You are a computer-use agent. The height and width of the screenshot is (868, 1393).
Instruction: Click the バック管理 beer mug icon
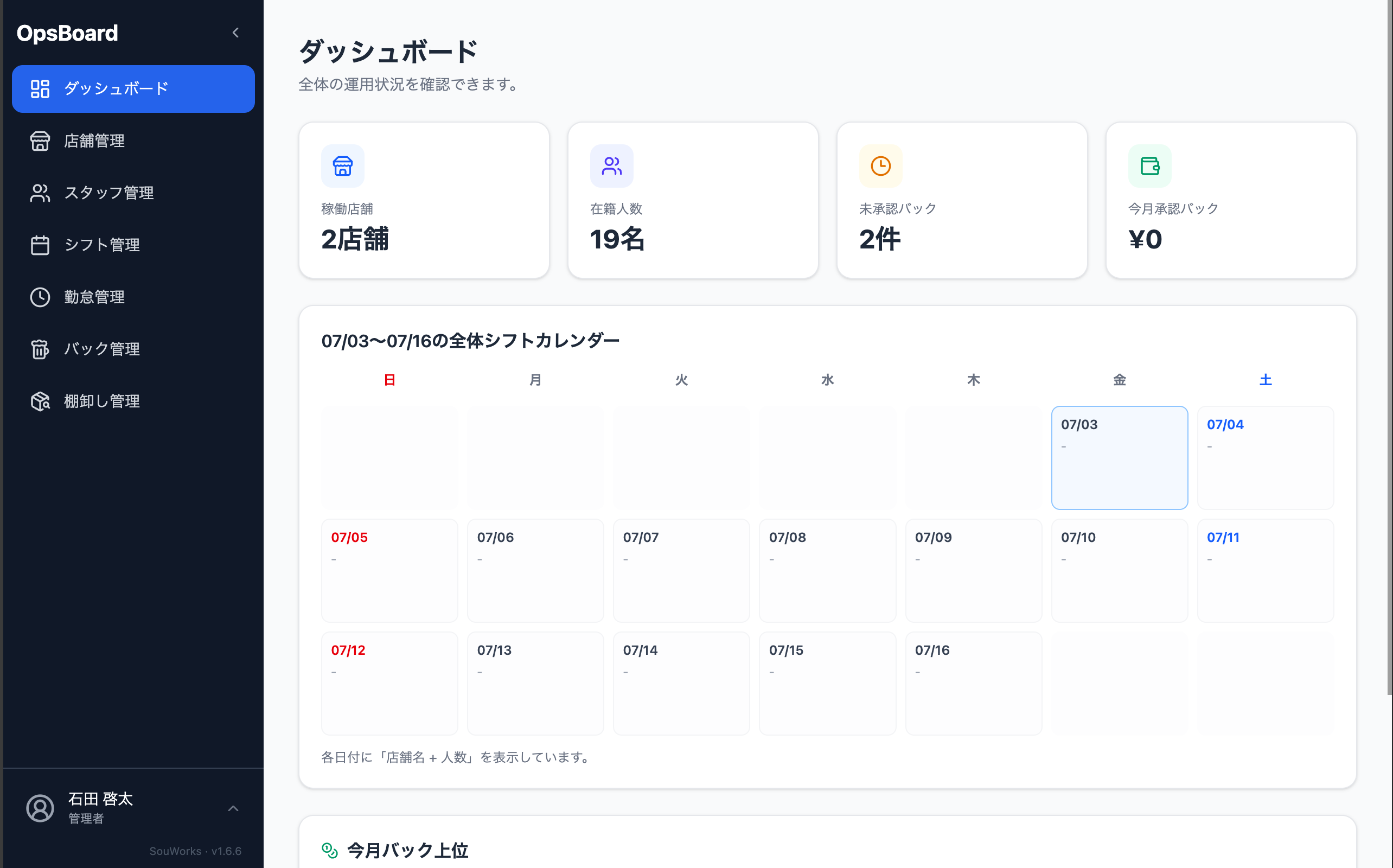tap(40, 349)
